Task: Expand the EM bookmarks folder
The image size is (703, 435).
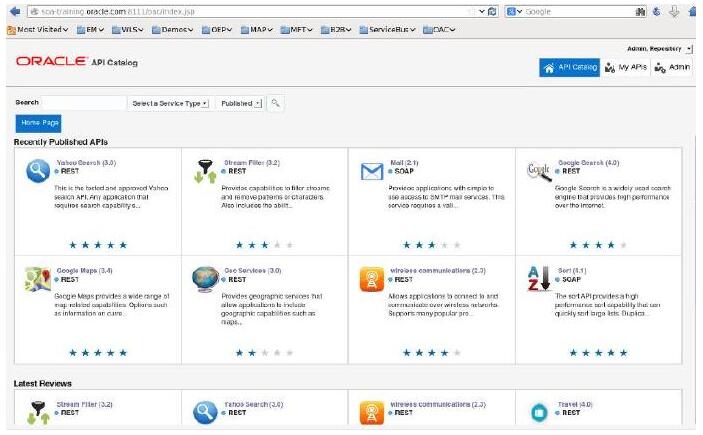Action: pyautogui.click(x=90, y=30)
